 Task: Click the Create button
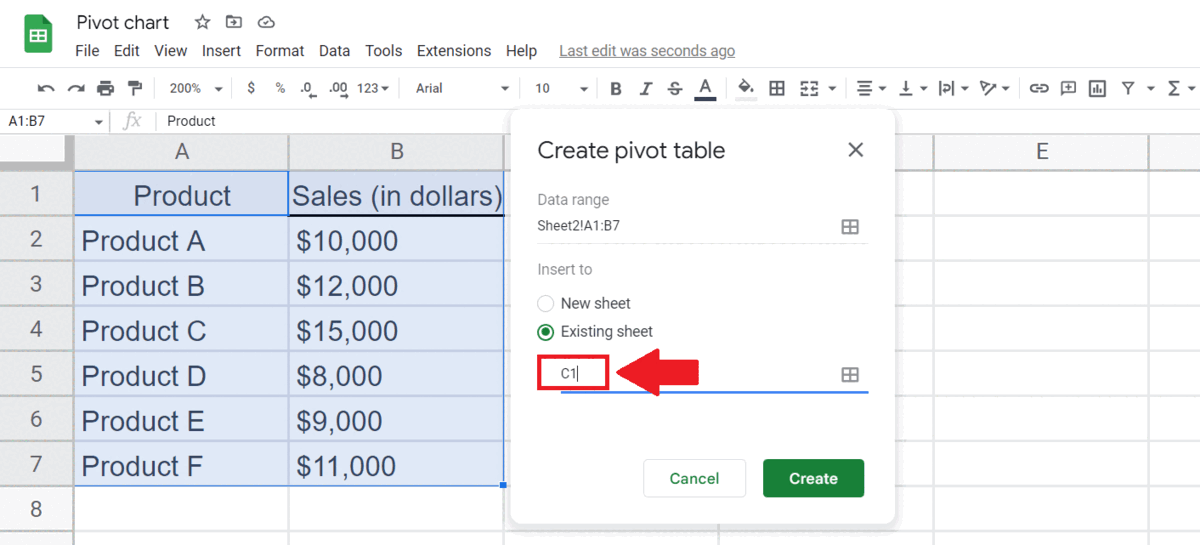pyautogui.click(x=813, y=479)
